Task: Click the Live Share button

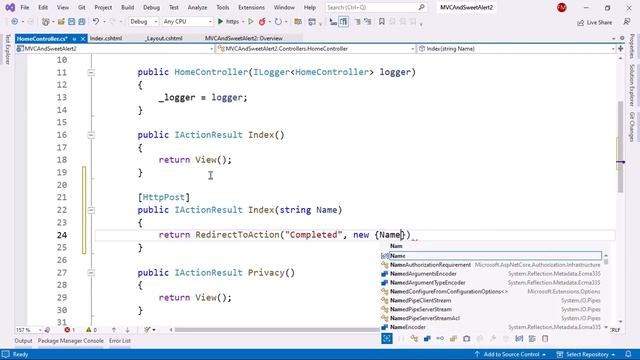Action: point(594,22)
